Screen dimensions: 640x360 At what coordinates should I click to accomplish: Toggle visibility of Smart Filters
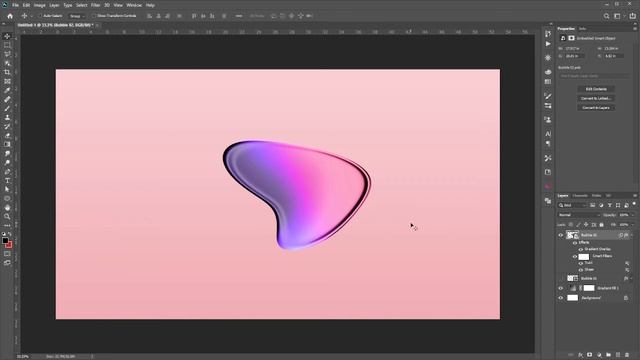[x=575, y=256]
